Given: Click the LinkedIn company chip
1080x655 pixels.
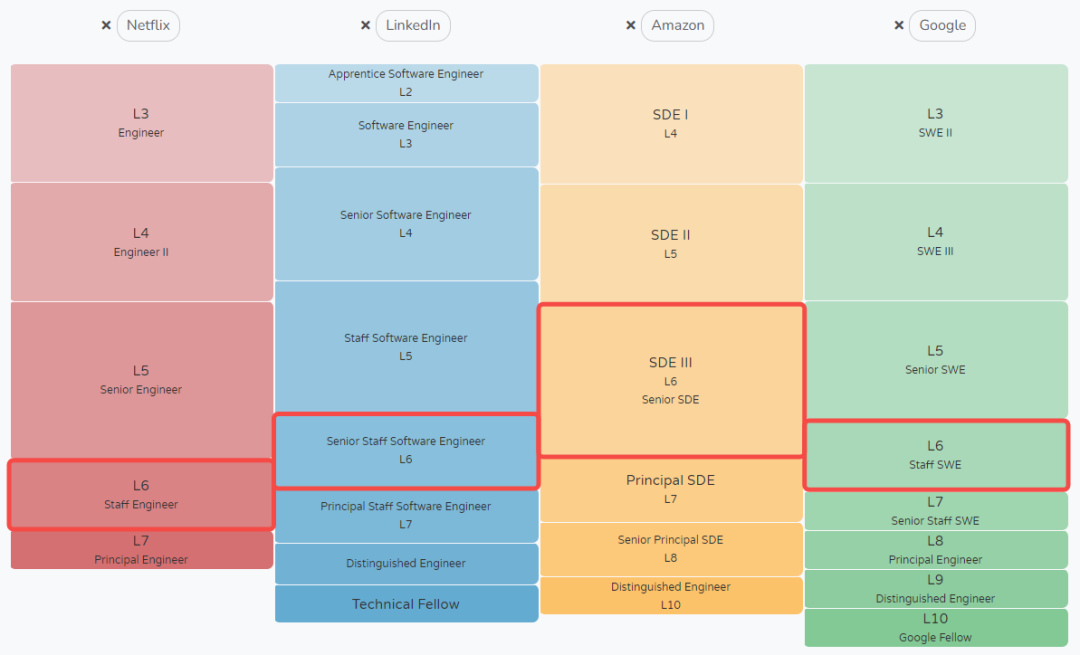Looking at the screenshot, I should (413, 25).
